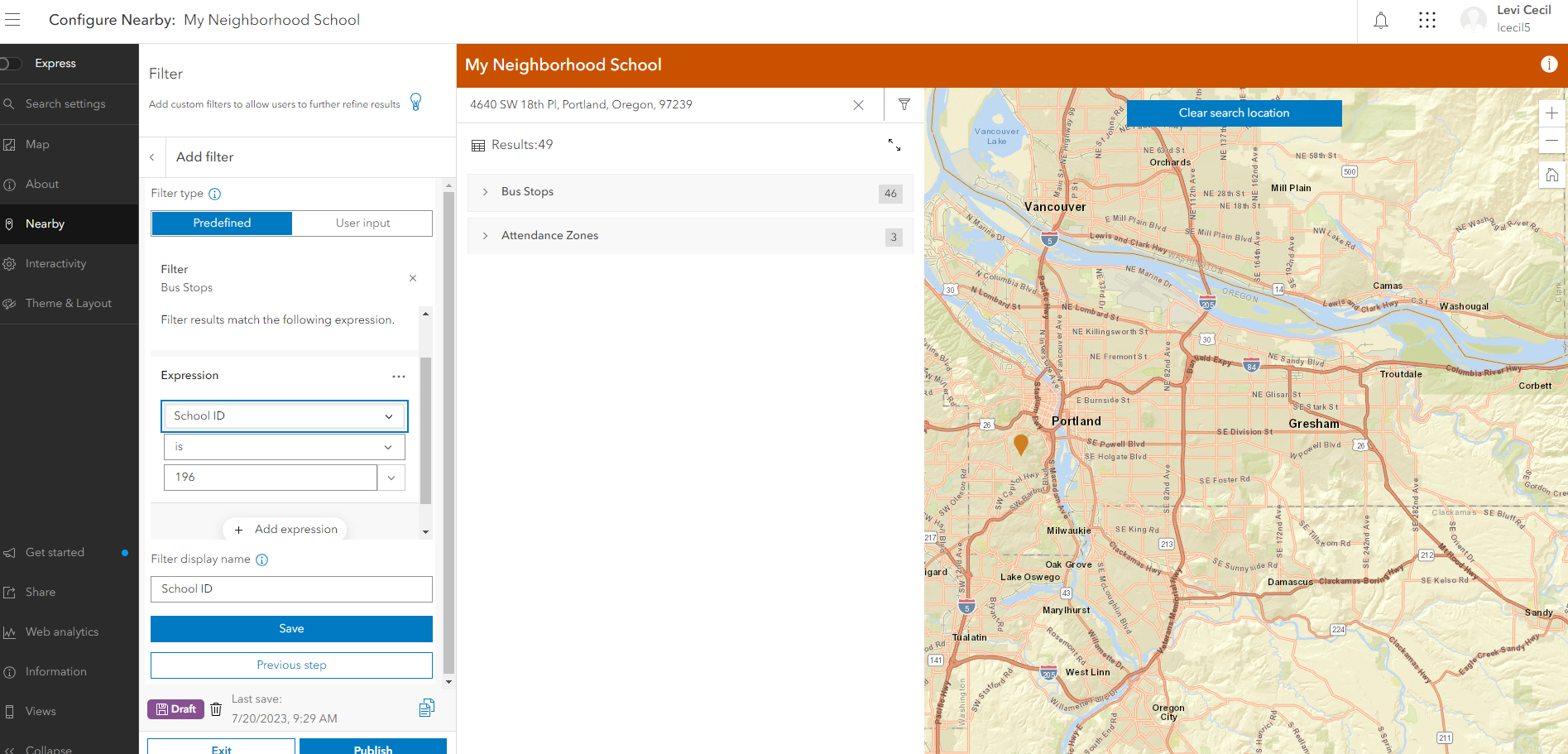Switch to the User input filter type
Image resolution: width=1568 pixels, height=754 pixels.
click(x=362, y=223)
